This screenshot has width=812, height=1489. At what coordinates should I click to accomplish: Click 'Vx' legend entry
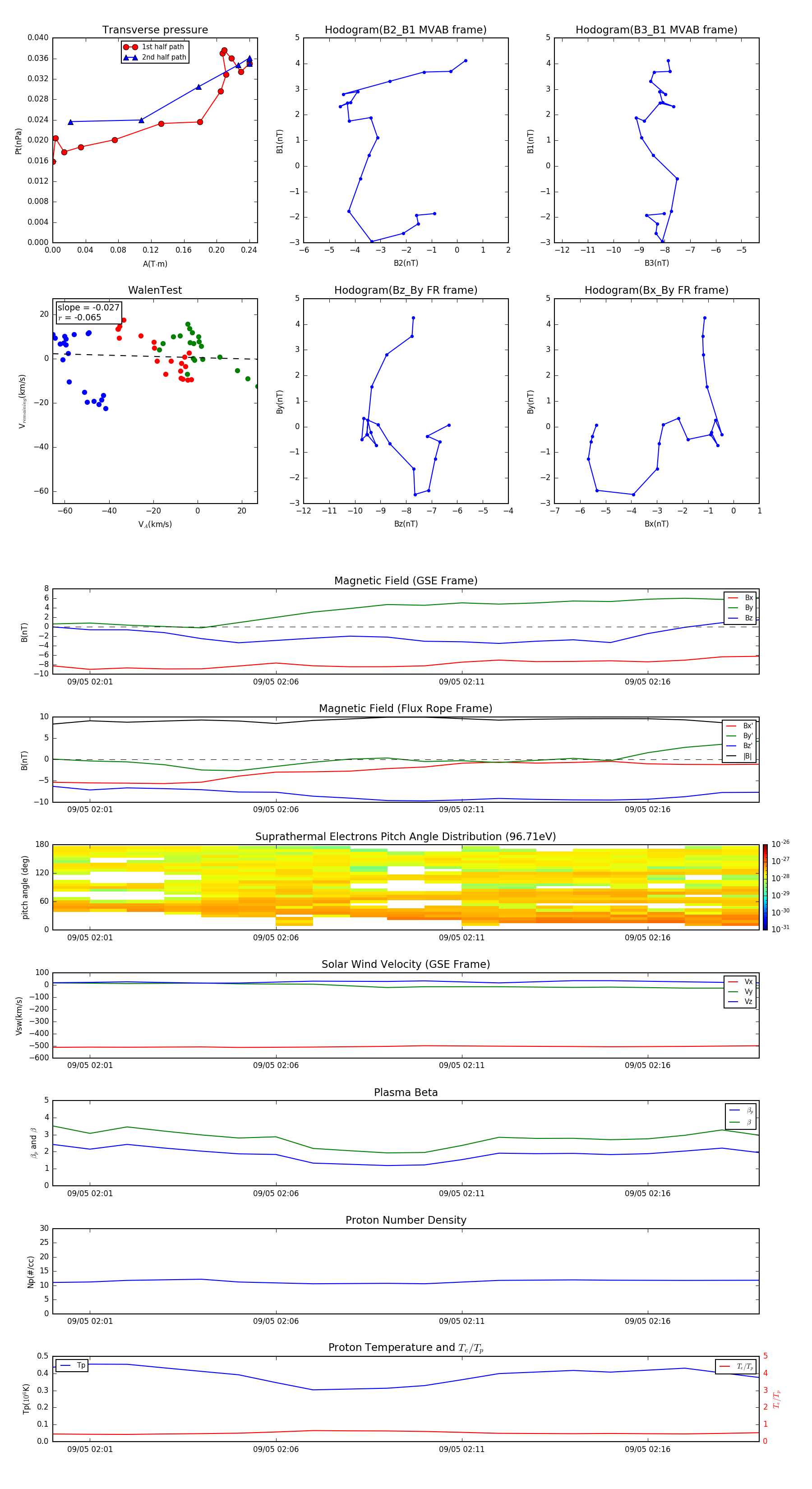[x=740, y=981]
